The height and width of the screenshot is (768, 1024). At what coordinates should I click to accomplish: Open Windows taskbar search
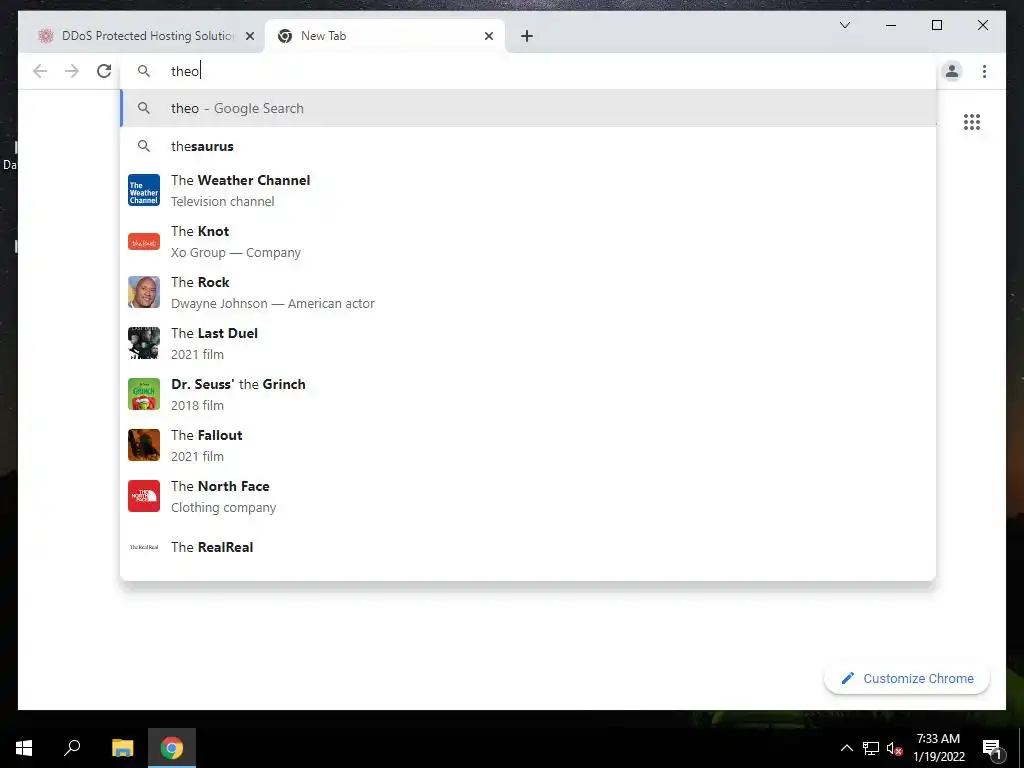[72, 748]
